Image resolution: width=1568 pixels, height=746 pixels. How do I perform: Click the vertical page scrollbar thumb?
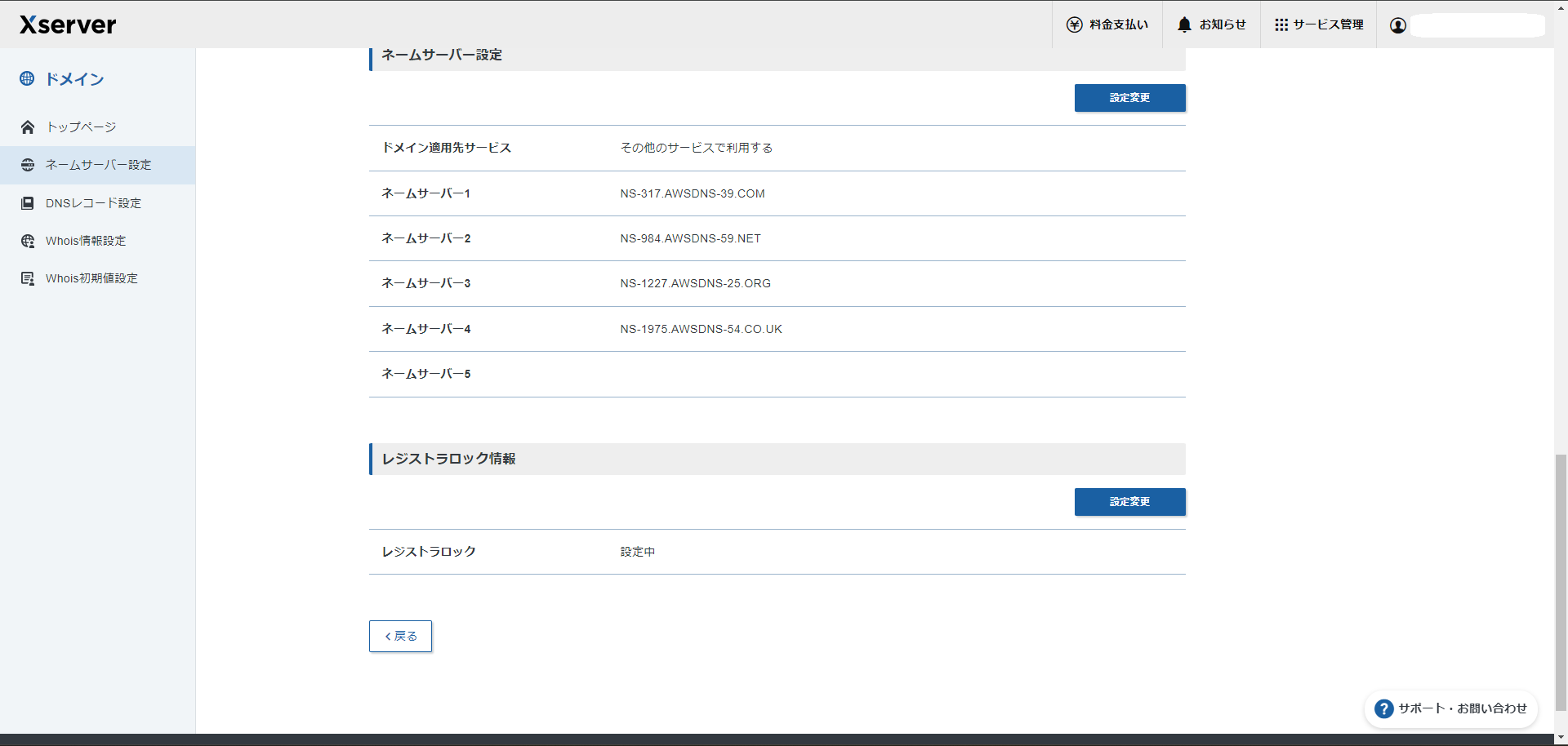click(x=1561, y=584)
